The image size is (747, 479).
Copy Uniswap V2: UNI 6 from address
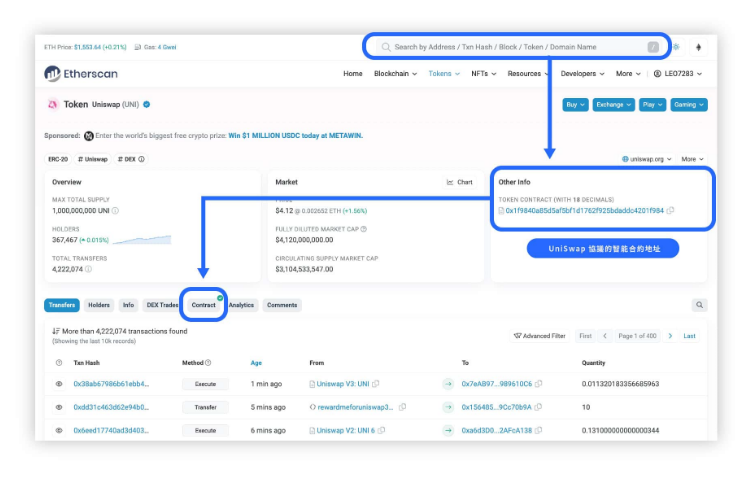tap(382, 430)
